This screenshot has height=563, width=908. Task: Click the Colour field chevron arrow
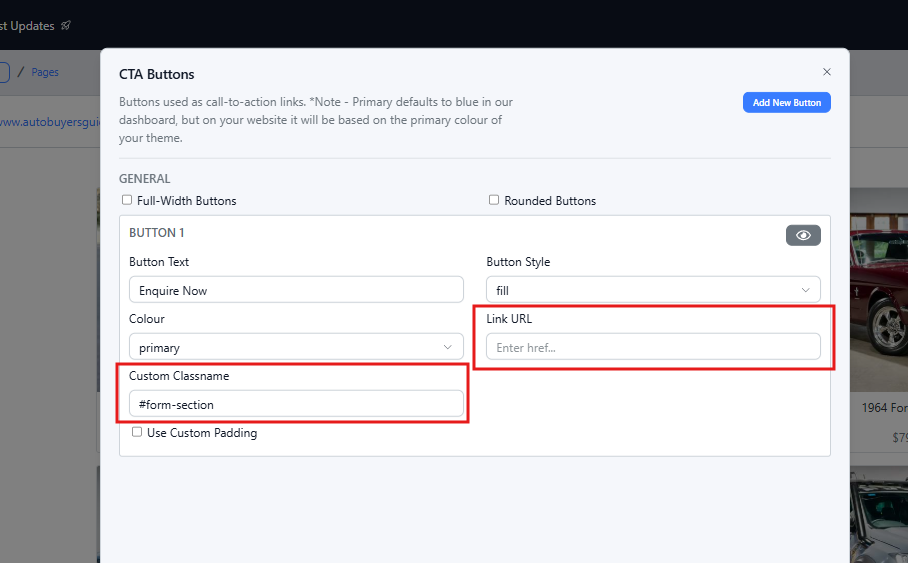click(448, 347)
